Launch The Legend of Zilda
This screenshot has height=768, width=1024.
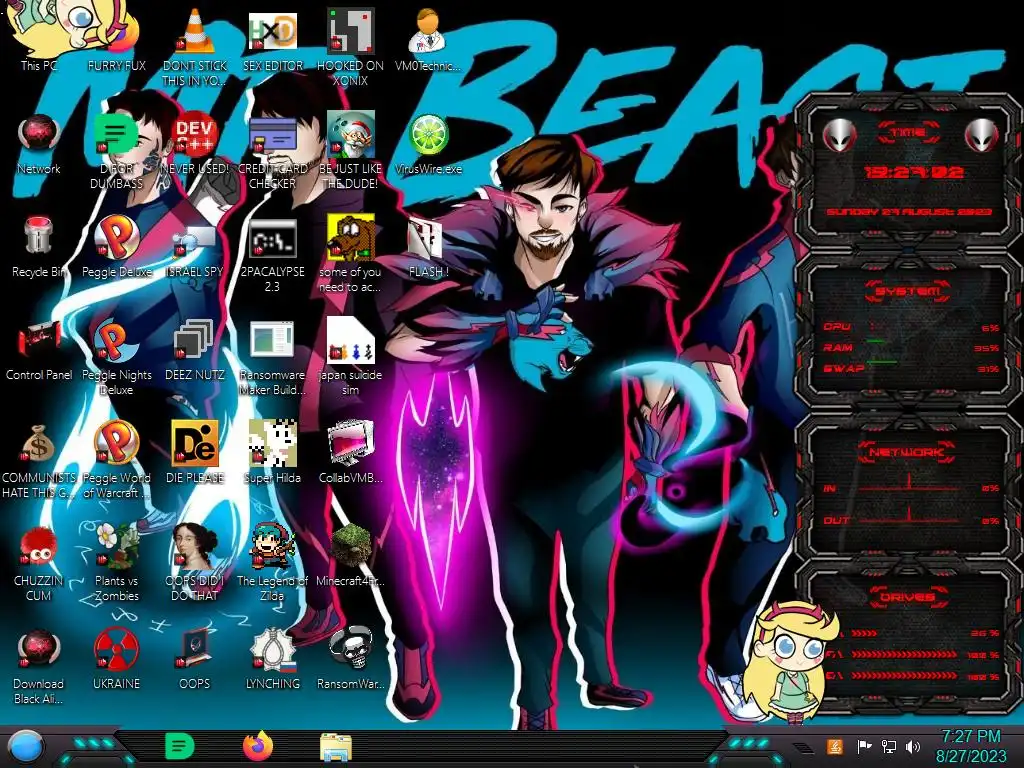point(272,562)
